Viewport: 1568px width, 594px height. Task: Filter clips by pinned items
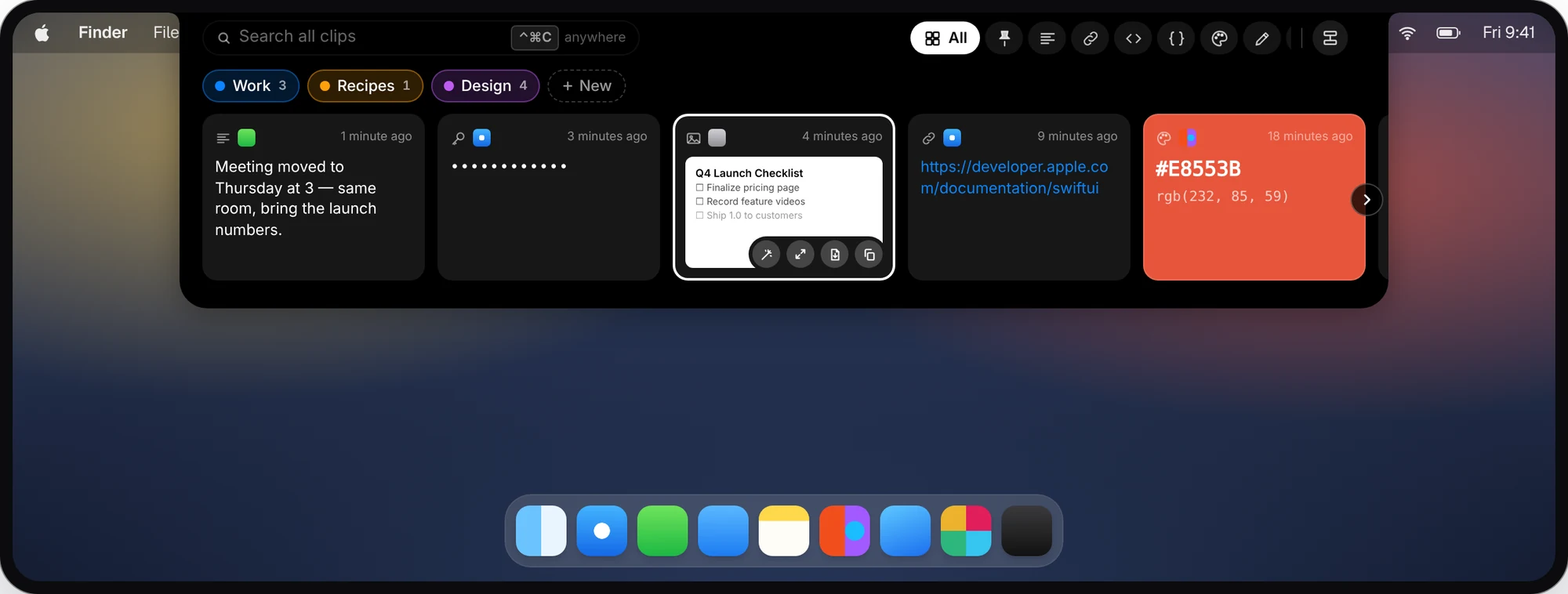coord(1004,38)
